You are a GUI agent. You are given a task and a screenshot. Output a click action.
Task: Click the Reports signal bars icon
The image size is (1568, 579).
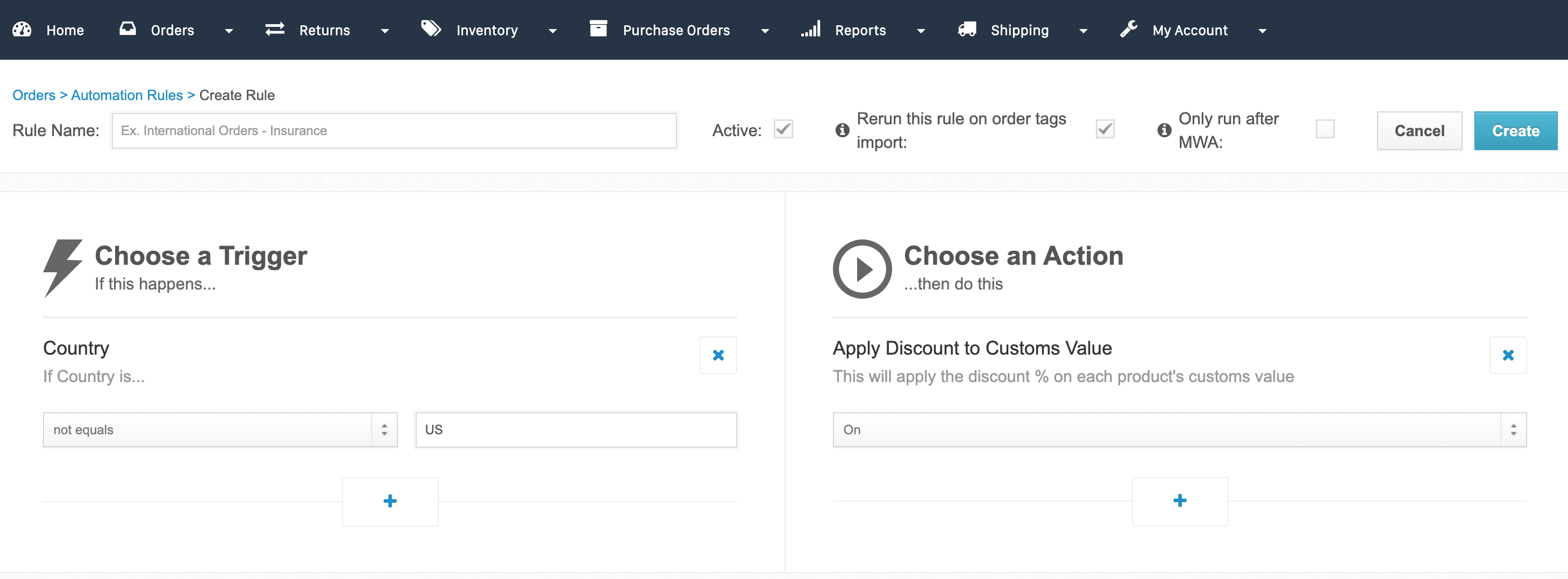click(x=811, y=29)
